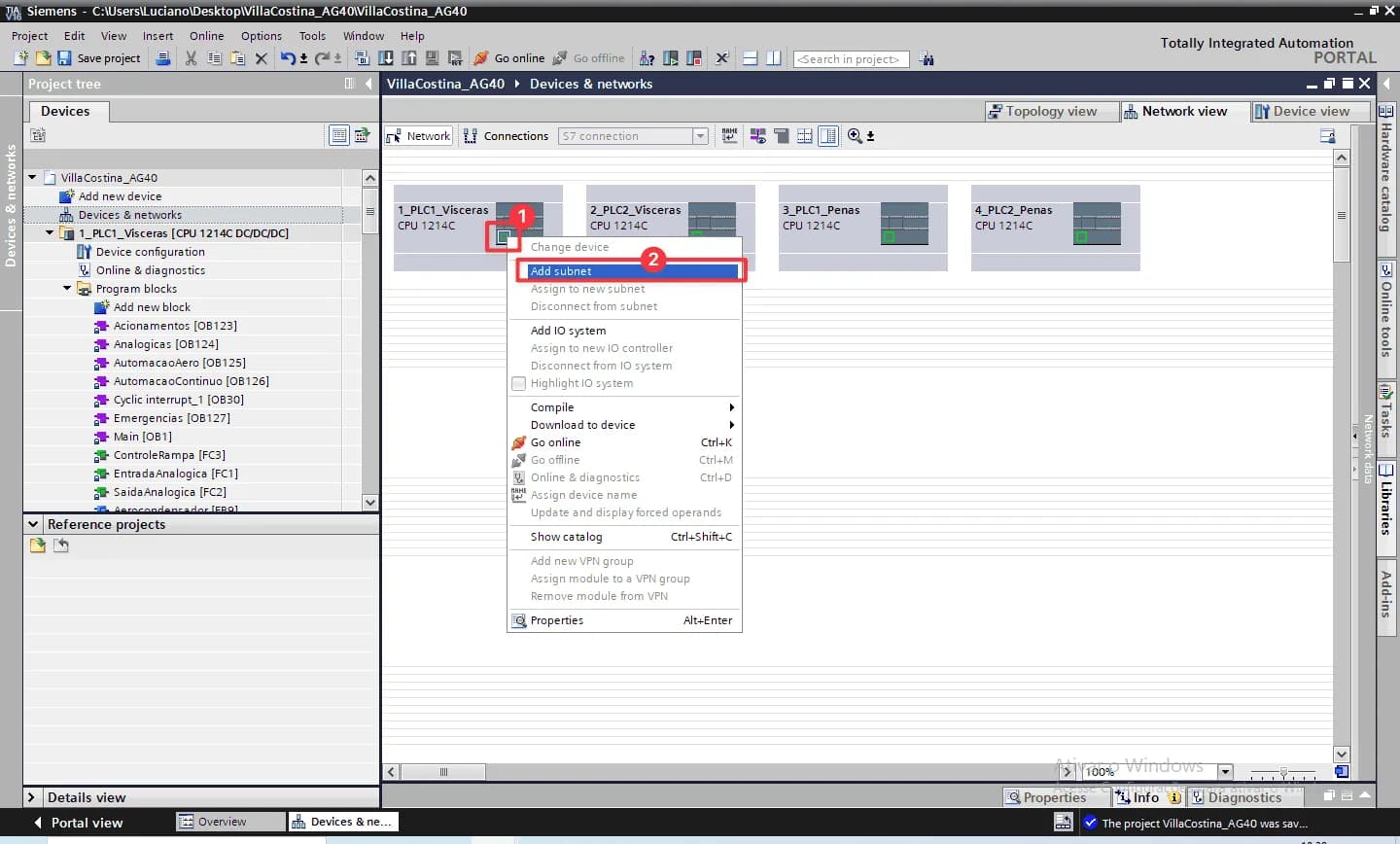The height and width of the screenshot is (844, 1400).
Task: Click the Download to device toolbar icon
Action: click(x=385, y=58)
